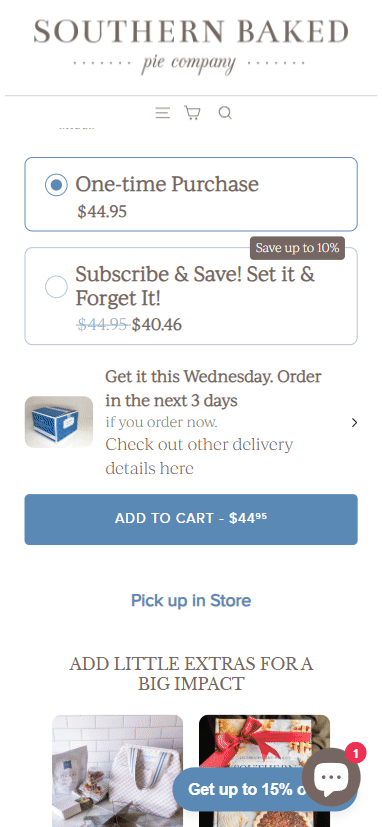Viewport: 382px width, 827px height.
Task: Open the Shopify chat bubble
Action: [331, 777]
